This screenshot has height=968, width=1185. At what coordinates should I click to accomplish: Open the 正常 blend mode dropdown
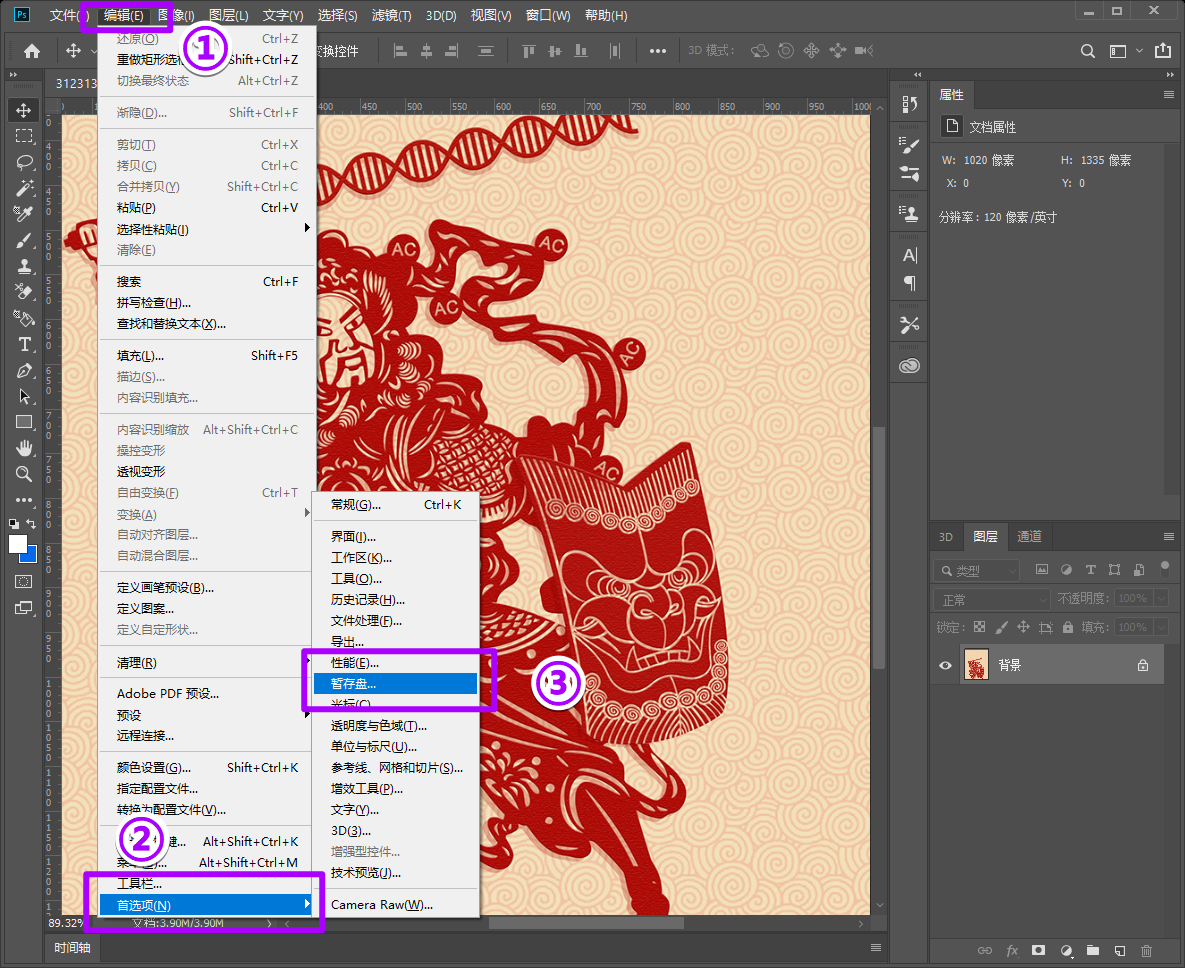click(x=992, y=600)
